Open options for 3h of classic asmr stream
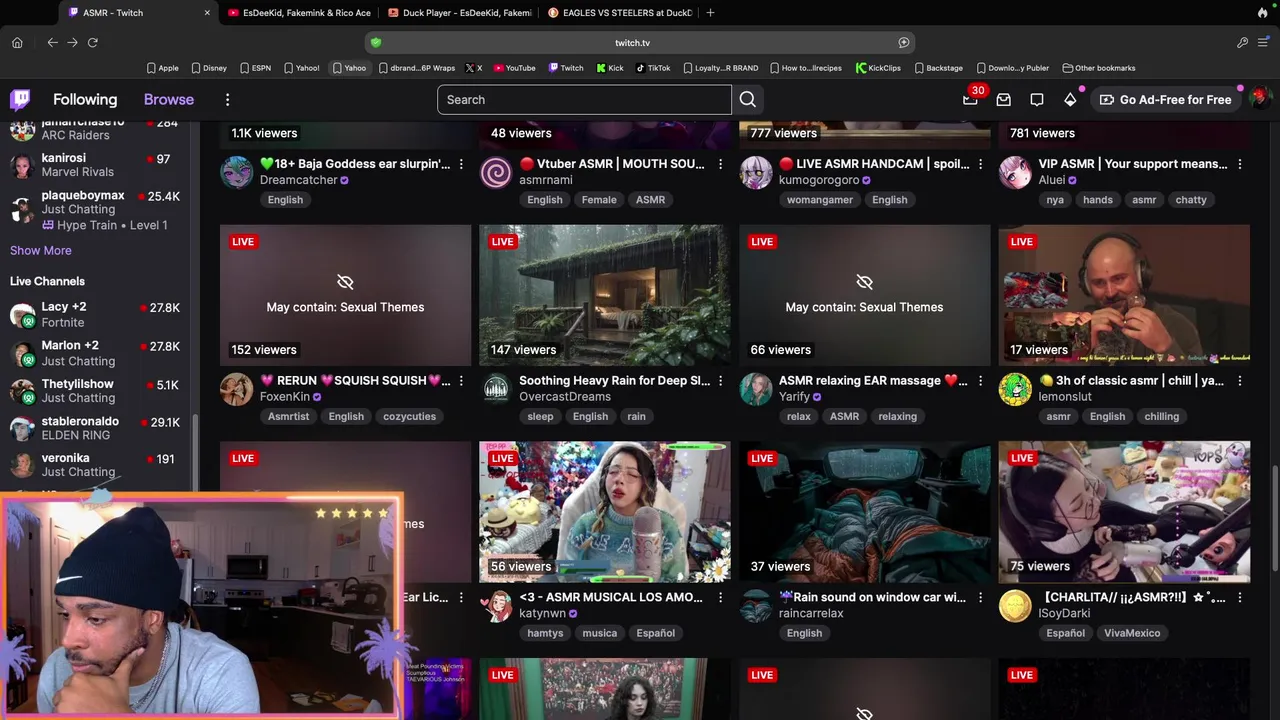This screenshot has width=1280, height=720. pyautogui.click(x=1240, y=381)
